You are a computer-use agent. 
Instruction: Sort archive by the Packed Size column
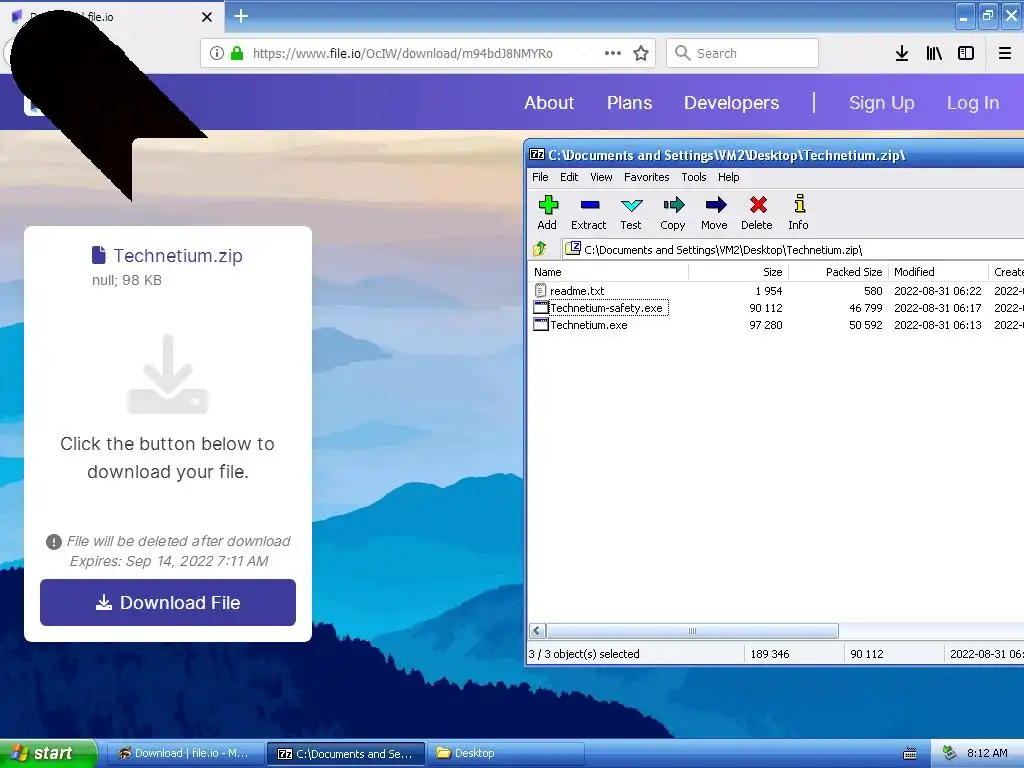[x=839, y=272]
